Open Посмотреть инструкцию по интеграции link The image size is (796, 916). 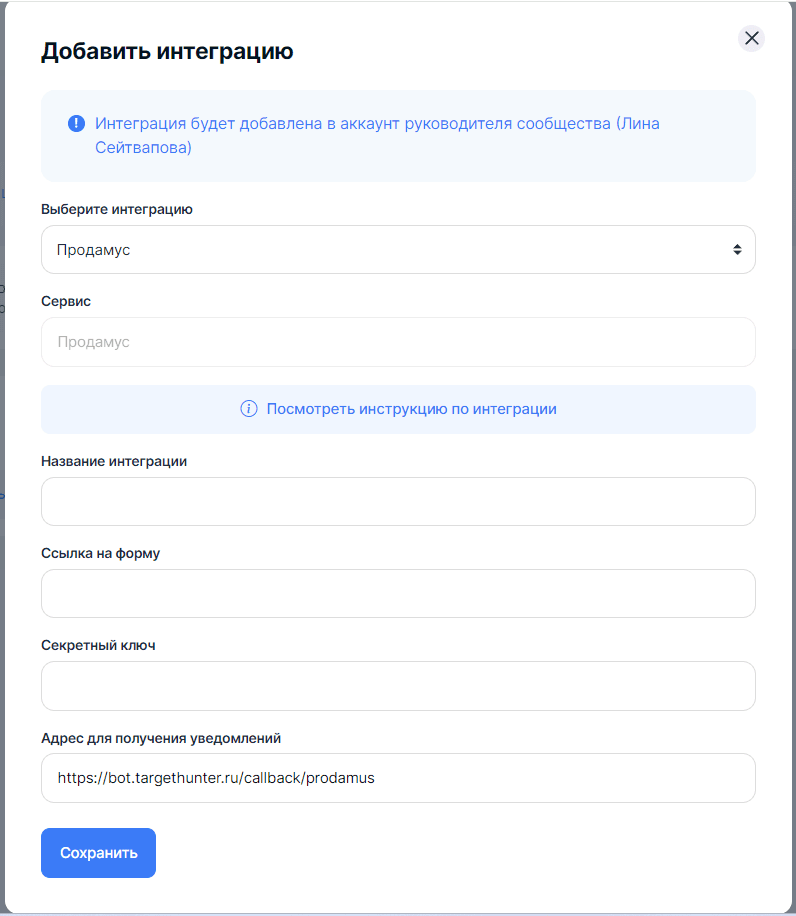(x=411, y=409)
